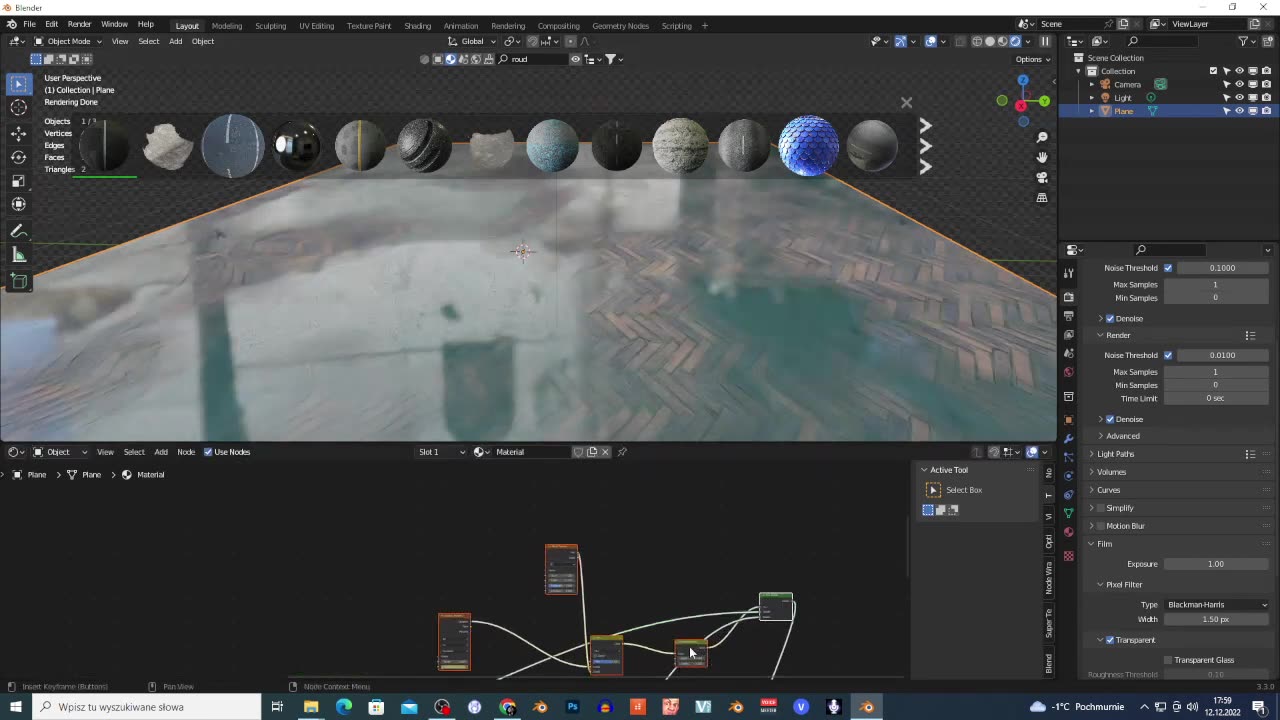Image resolution: width=1280 pixels, height=720 pixels.
Task: Toggle render Noise Threshold checkbox
Action: tap(1168, 355)
